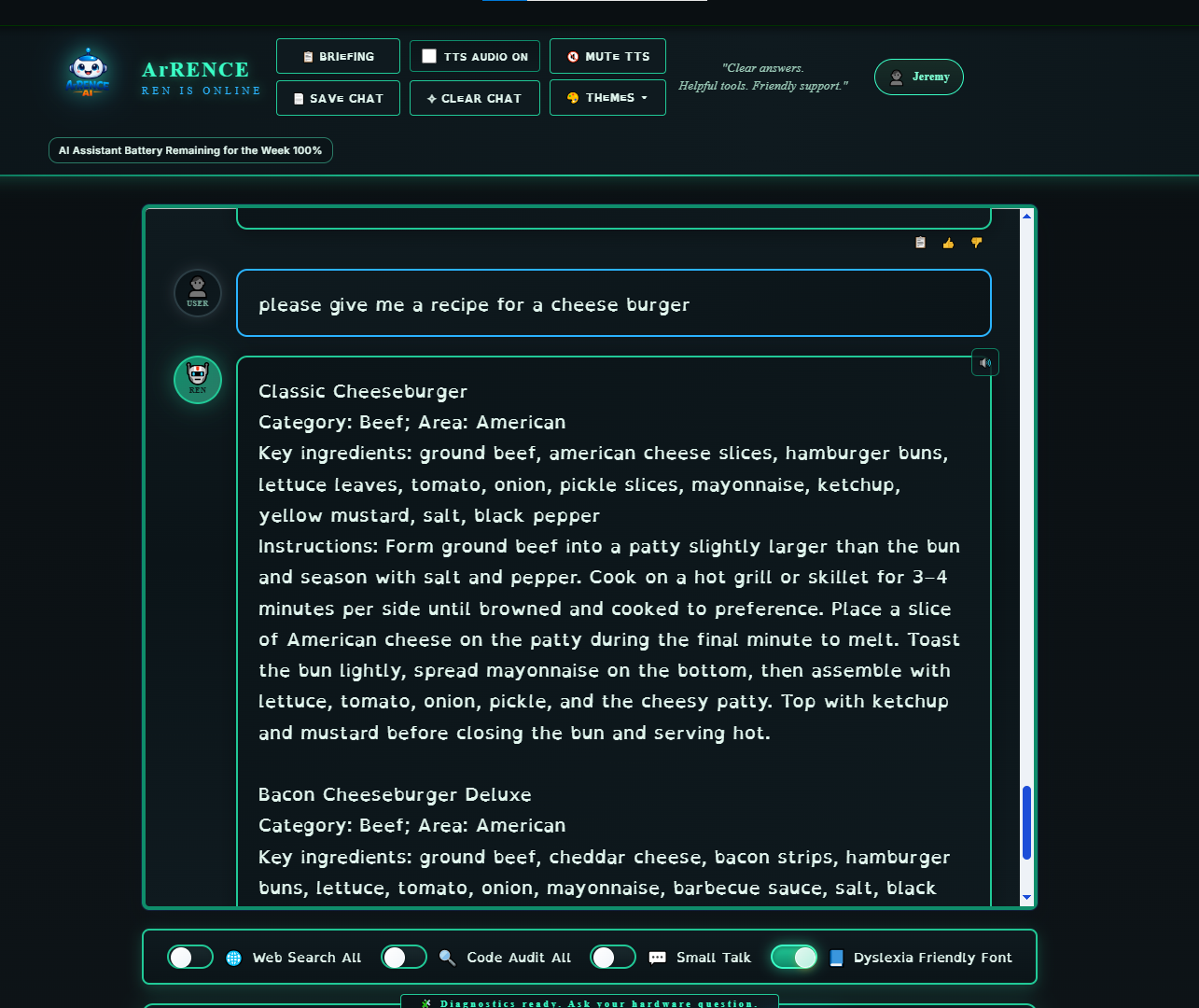1199x1008 pixels.
Task: Select REN's avatar beside the cheeseburger reply
Action: coord(197,379)
